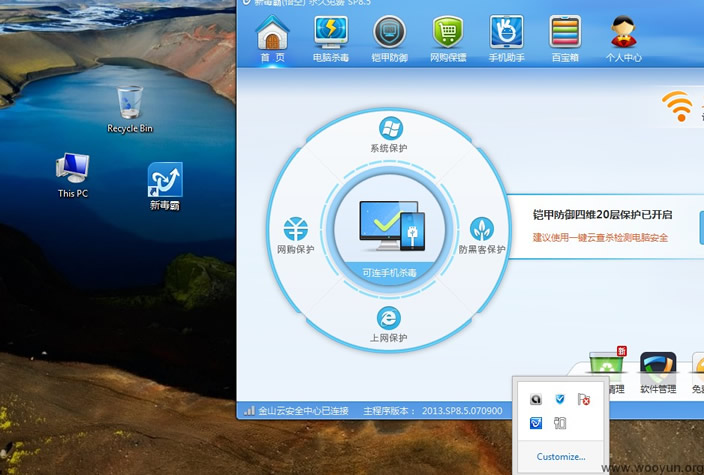Open 电脑杀毒 virus scan tab
This screenshot has height=475, width=704.
330,38
